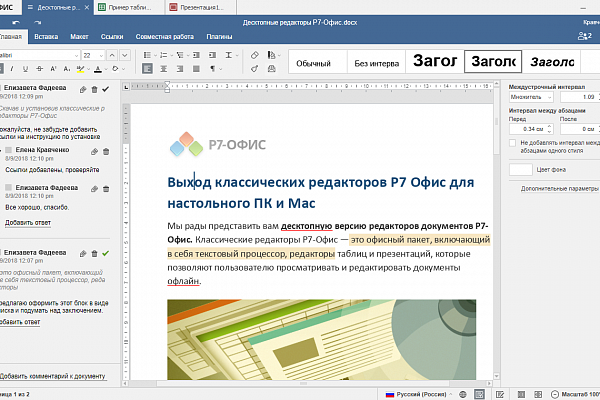
Task: Align paragraph to the right
Action: (x=180, y=69)
